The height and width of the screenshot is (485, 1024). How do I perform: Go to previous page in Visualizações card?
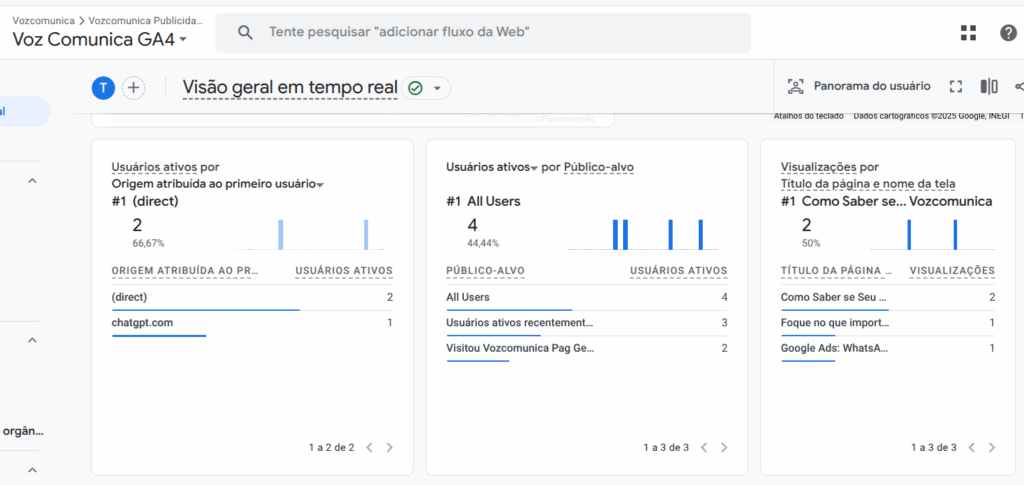coord(971,448)
